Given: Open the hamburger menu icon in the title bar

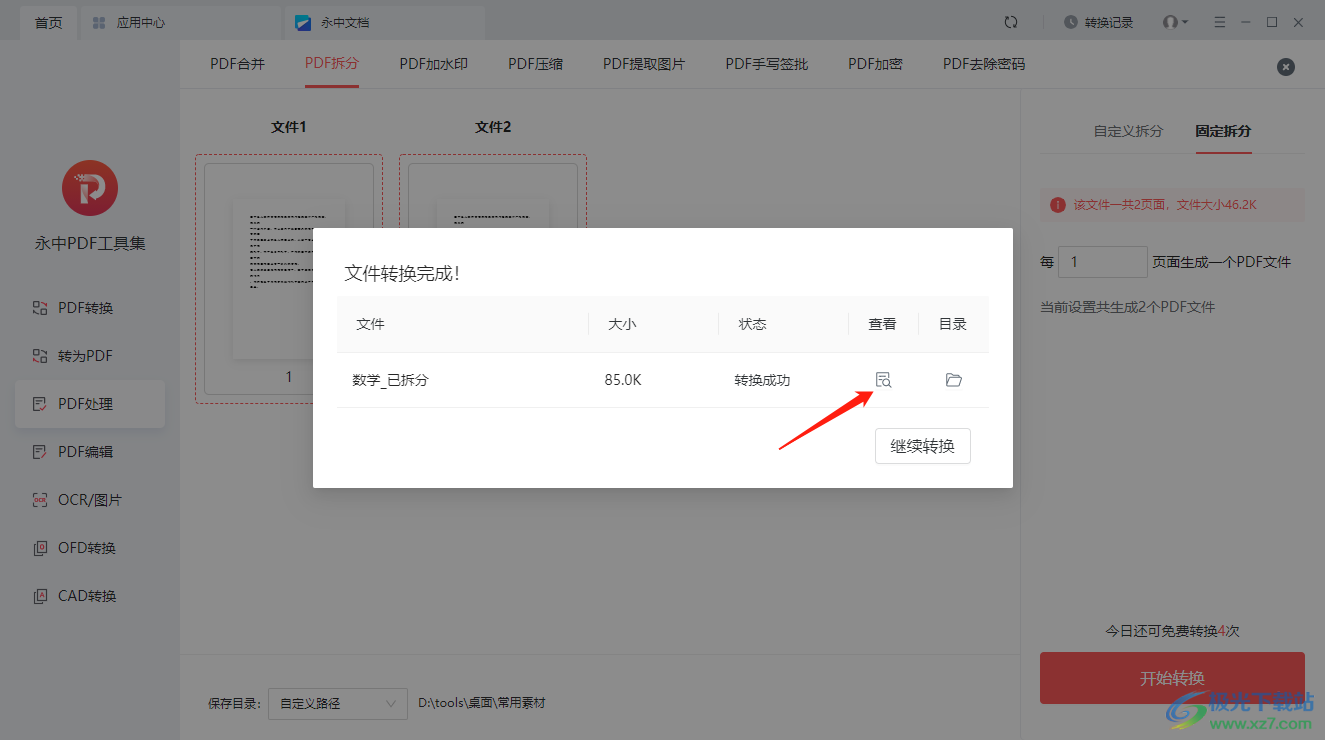Looking at the screenshot, I should click(x=1219, y=22).
